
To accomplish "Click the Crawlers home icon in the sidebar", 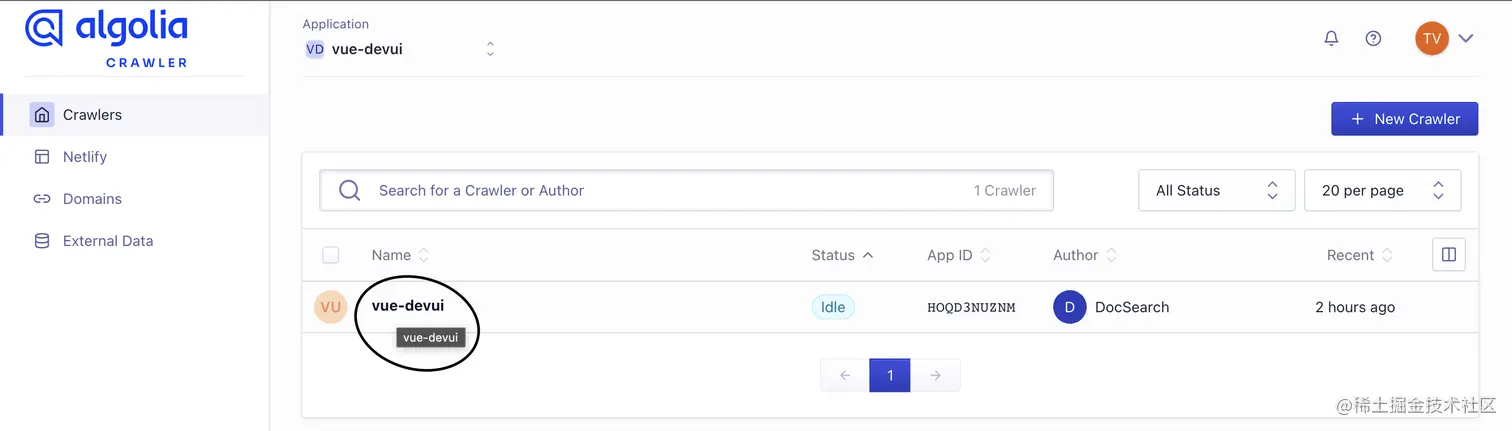I will point(42,115).
